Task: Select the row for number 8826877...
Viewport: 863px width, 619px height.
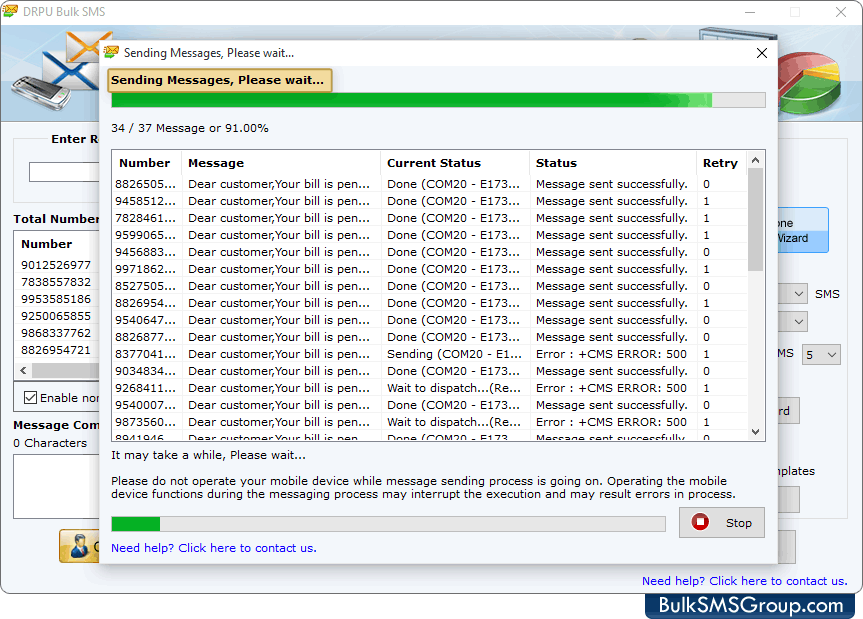Action: point(429,337)
